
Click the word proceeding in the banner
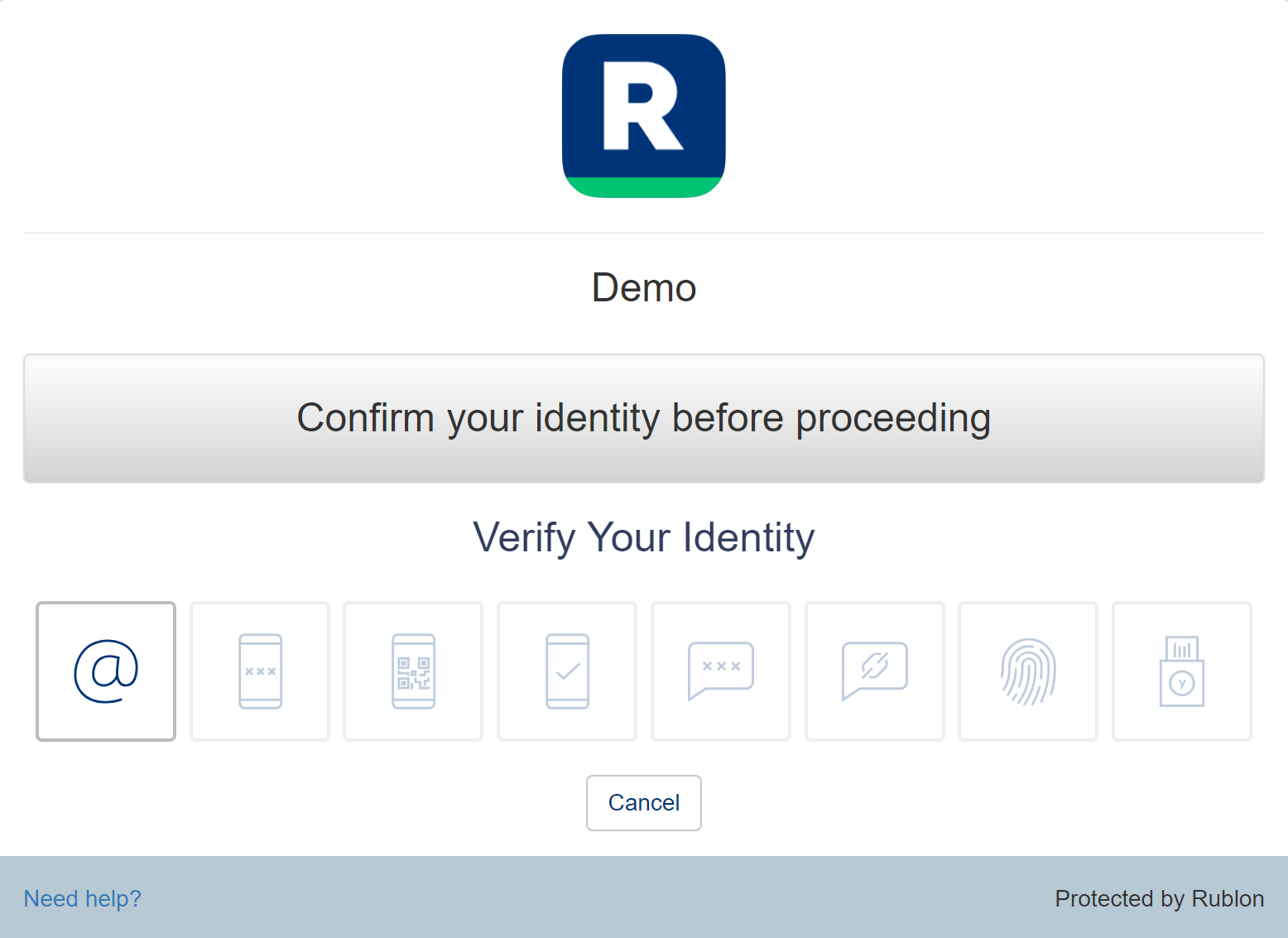[x=893, y=418]
